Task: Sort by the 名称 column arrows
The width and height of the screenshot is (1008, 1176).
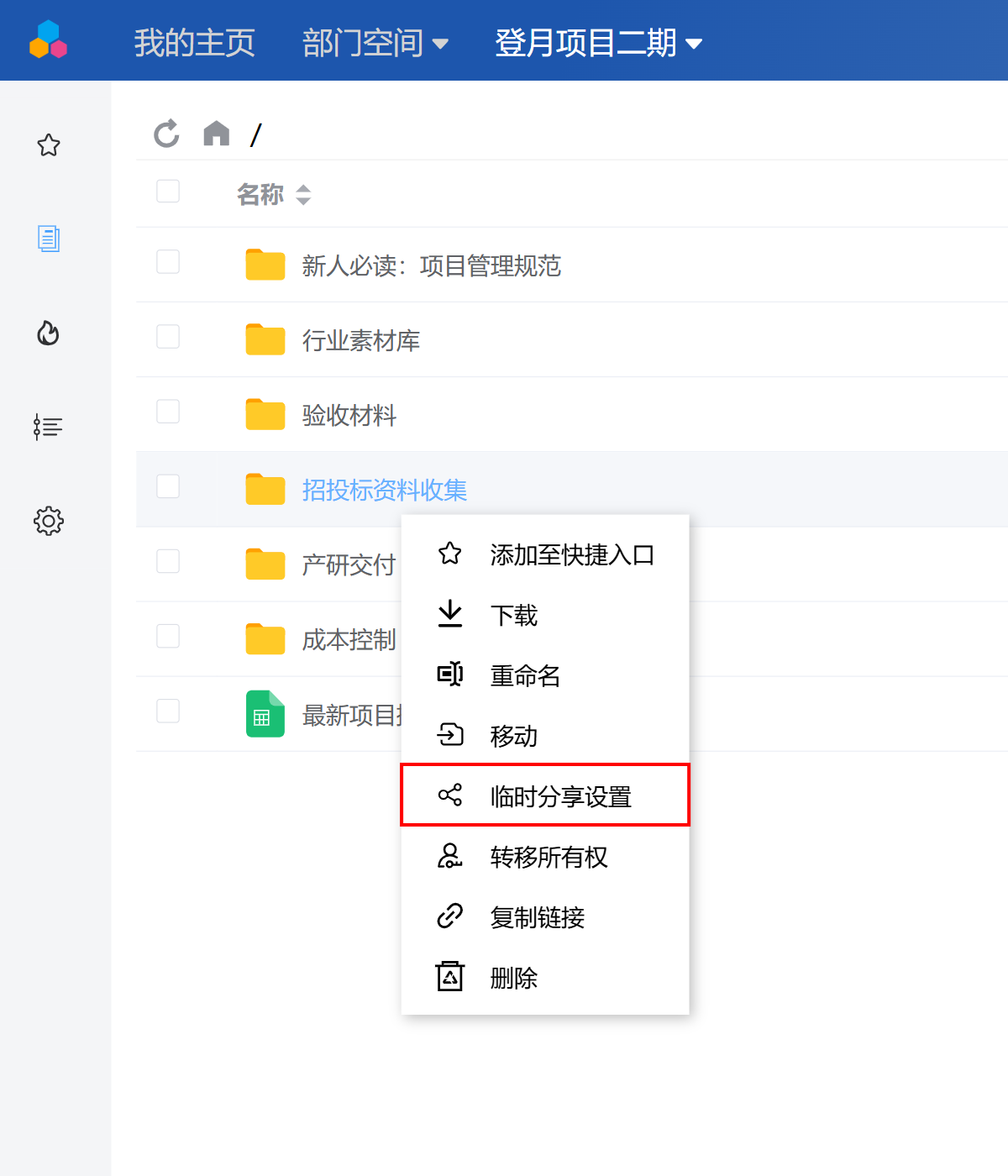Action: pyautogui.click(x=303, y=195)
